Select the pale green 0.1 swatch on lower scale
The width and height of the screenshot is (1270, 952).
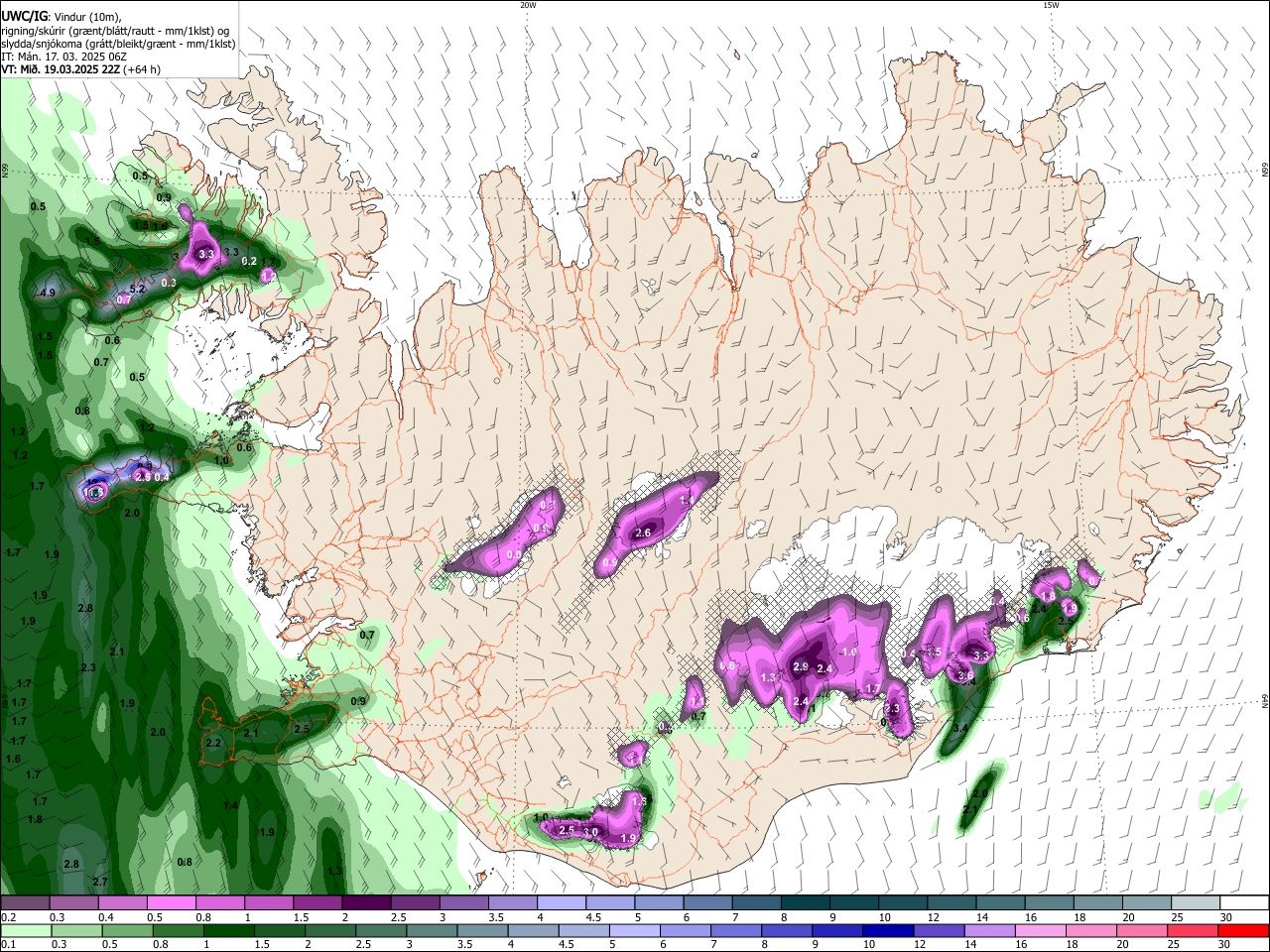26,931
